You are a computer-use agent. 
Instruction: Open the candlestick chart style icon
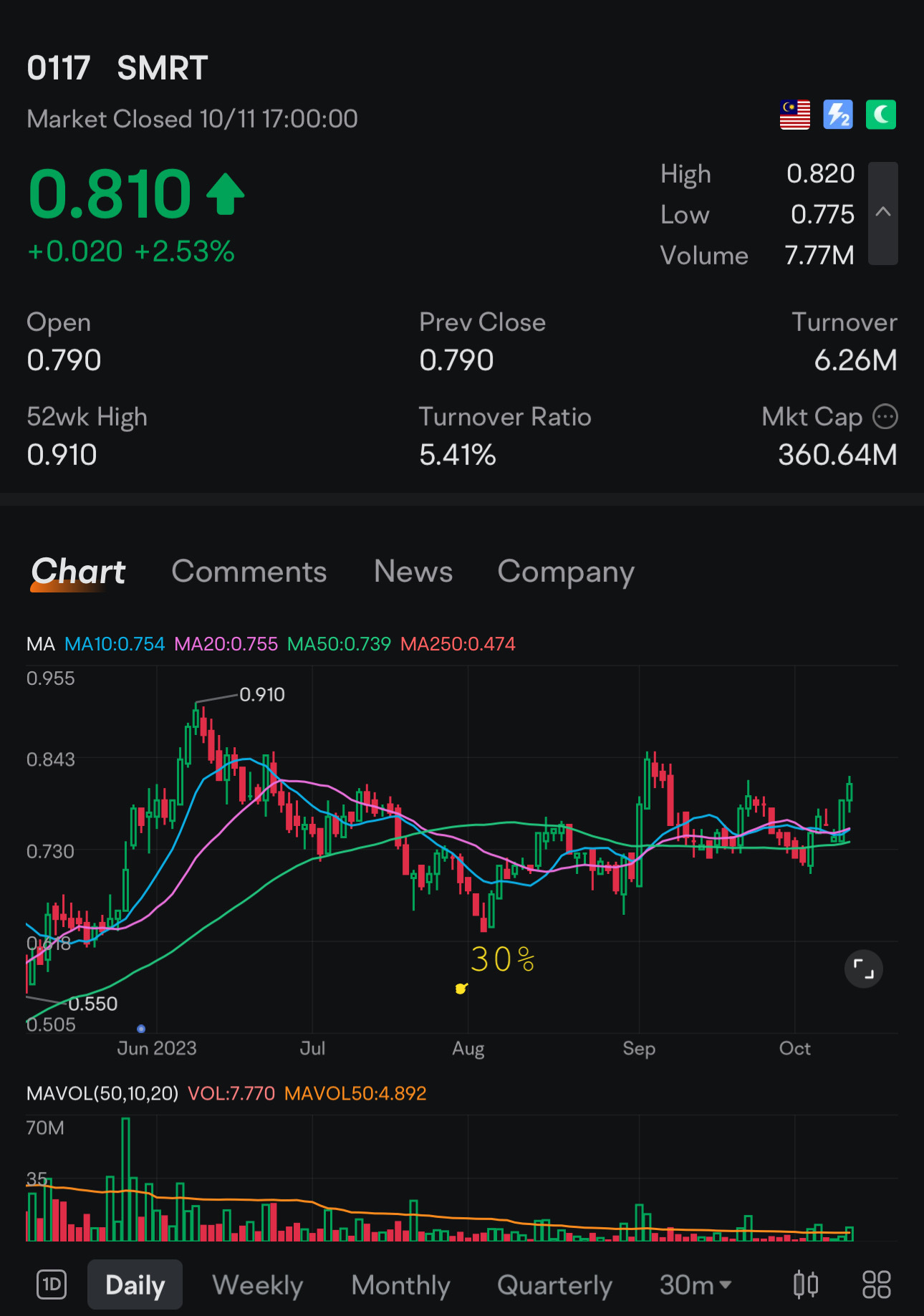806,1284
